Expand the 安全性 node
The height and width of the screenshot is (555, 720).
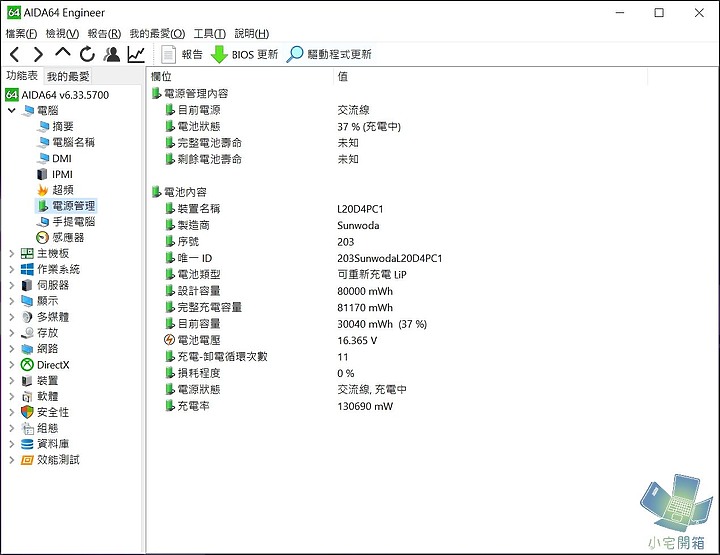12,412
